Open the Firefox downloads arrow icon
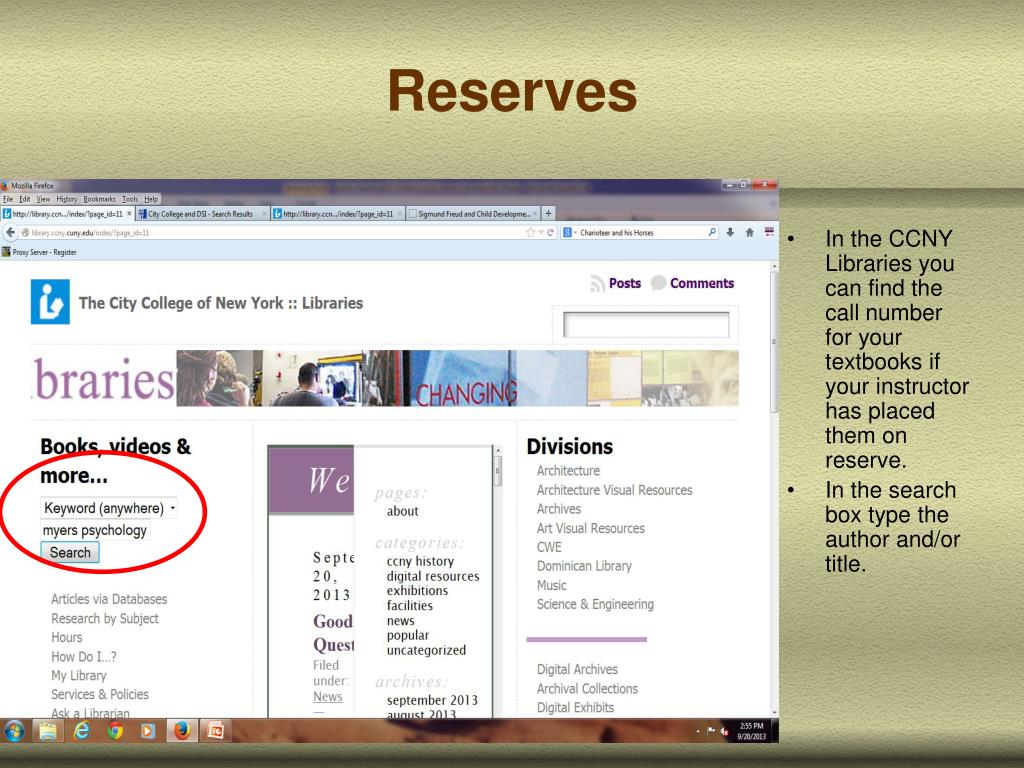 (x=730, y=232)
